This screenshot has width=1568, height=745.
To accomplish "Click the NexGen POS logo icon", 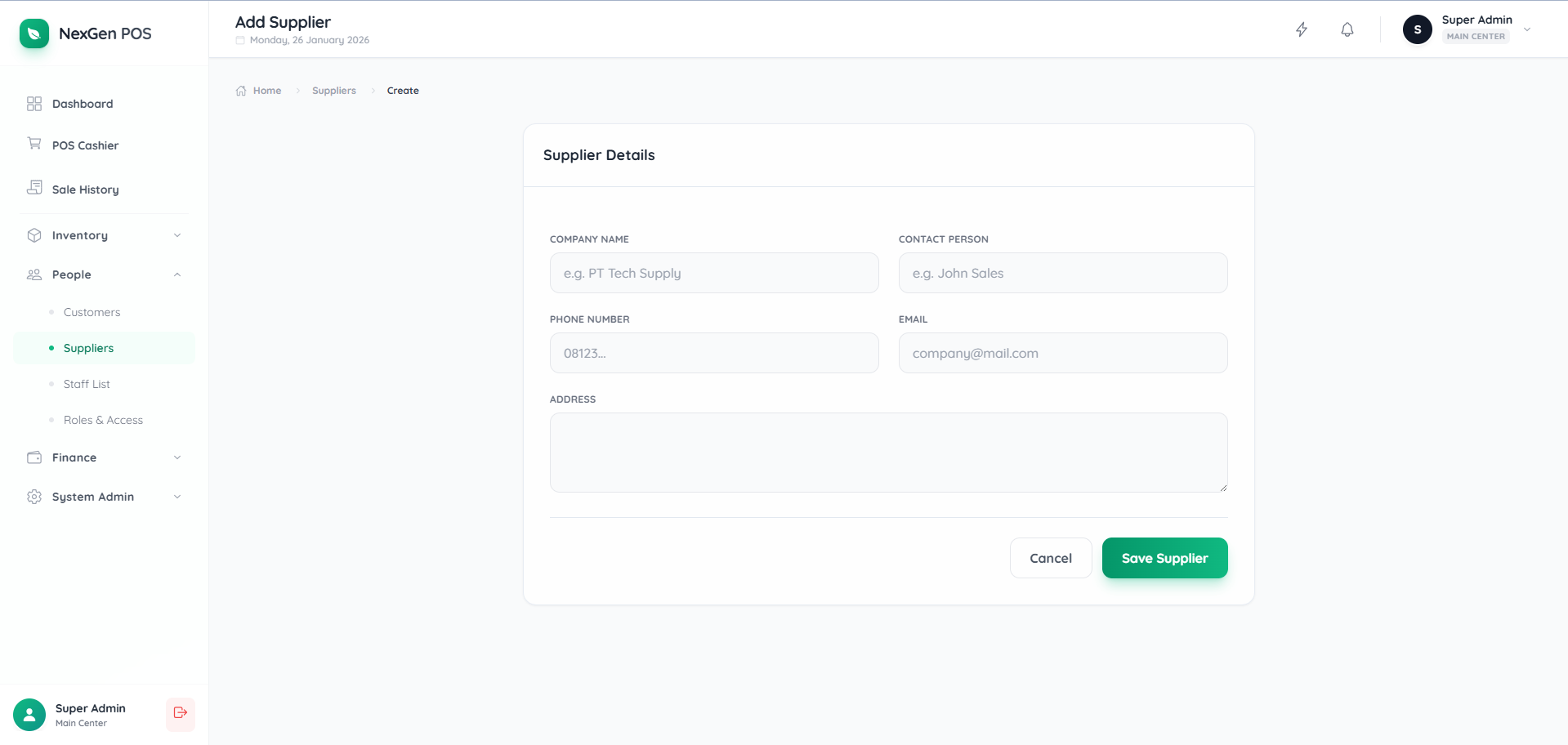I will point(34,33).
